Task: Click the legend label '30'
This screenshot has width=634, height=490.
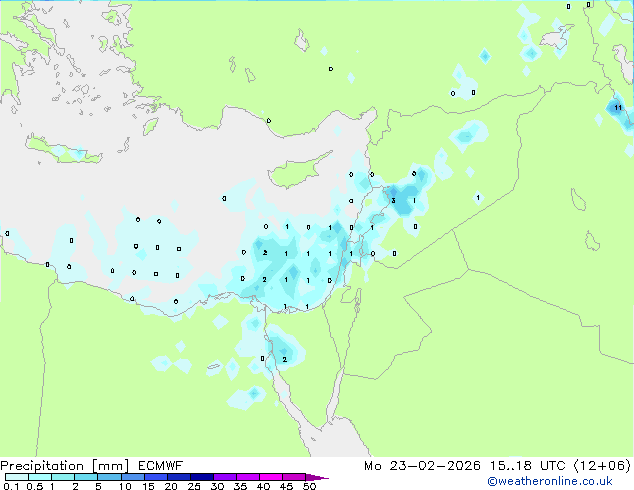Action: 217,486
